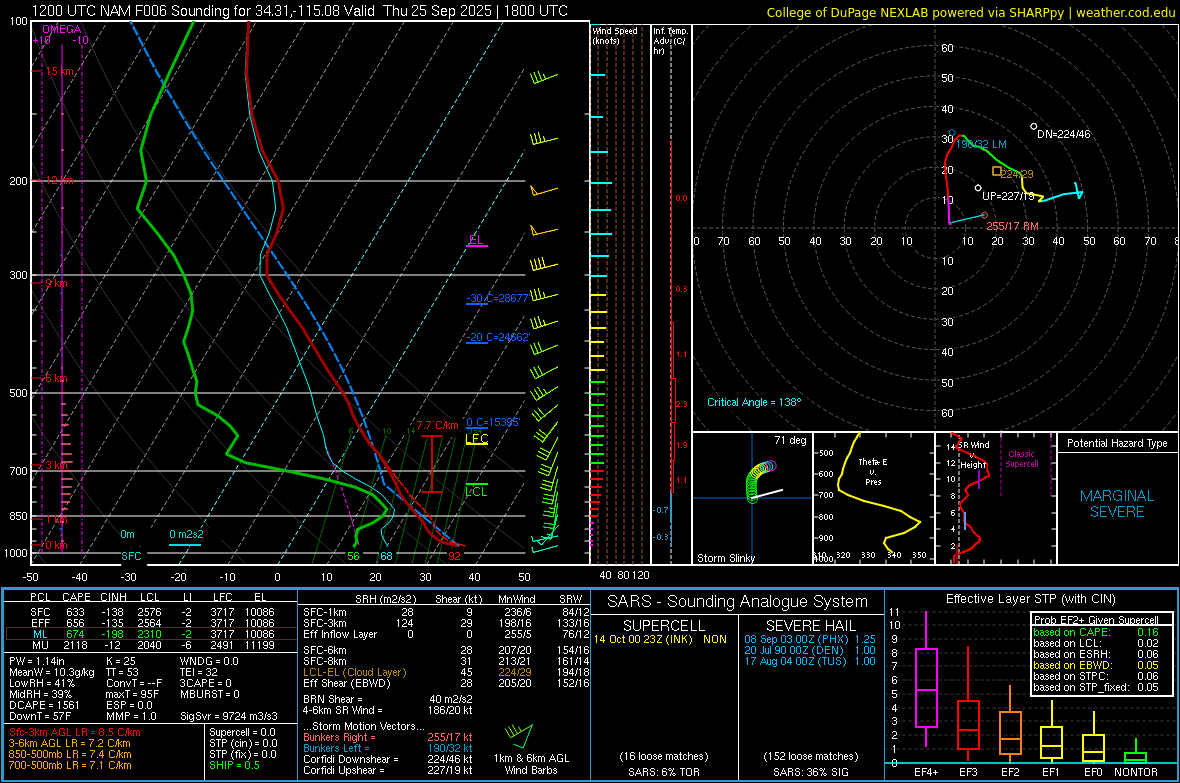Click the surface wet-bulb value 68

pyautogui.click(x=386, y=556)
